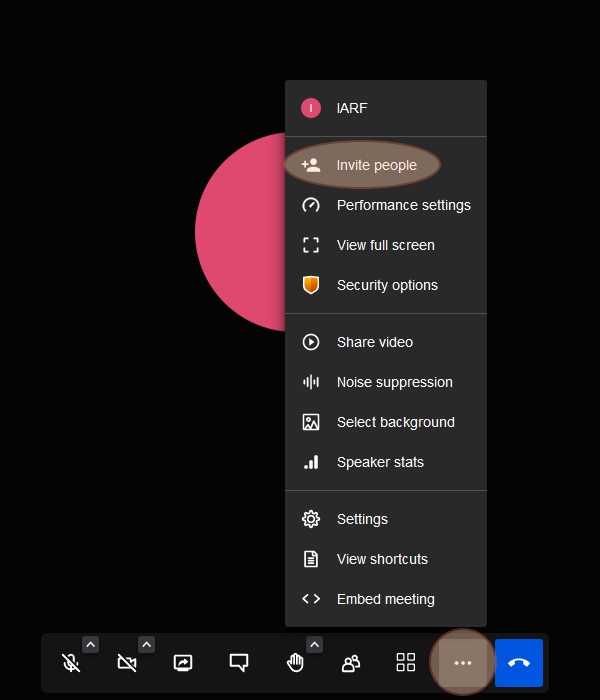Choose View full screen

[385, 245]
